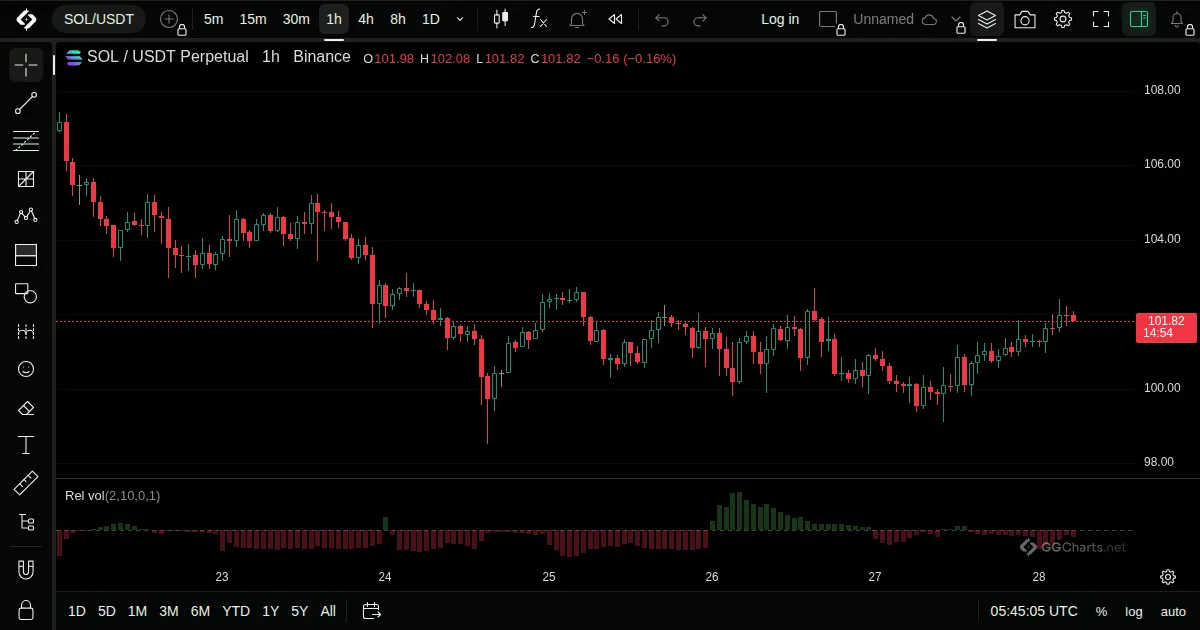This screenshot has width=1200, height=630.
Task: Undo the last action
Action: (x=661, y=19)
